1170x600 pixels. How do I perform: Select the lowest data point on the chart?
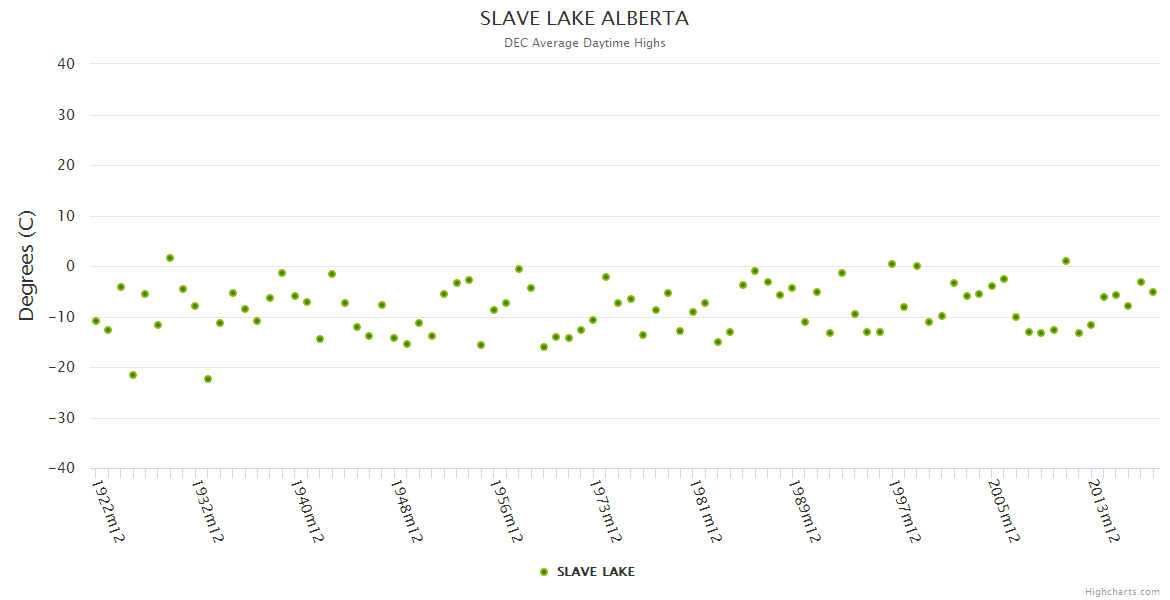tap(208, 379)
